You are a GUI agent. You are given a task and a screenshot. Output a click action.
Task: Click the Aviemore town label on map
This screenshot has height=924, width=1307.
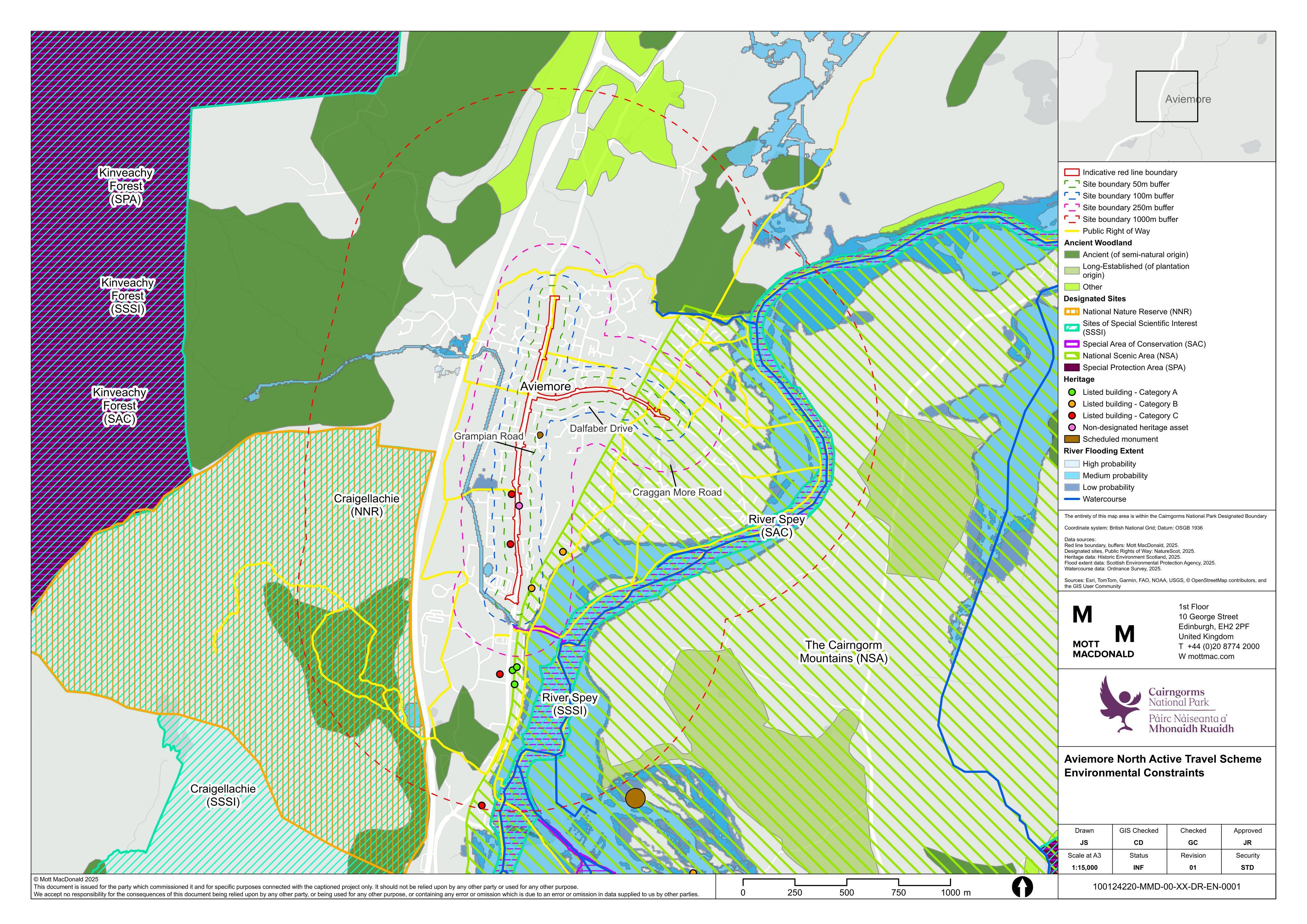click(x=545, y=387)
